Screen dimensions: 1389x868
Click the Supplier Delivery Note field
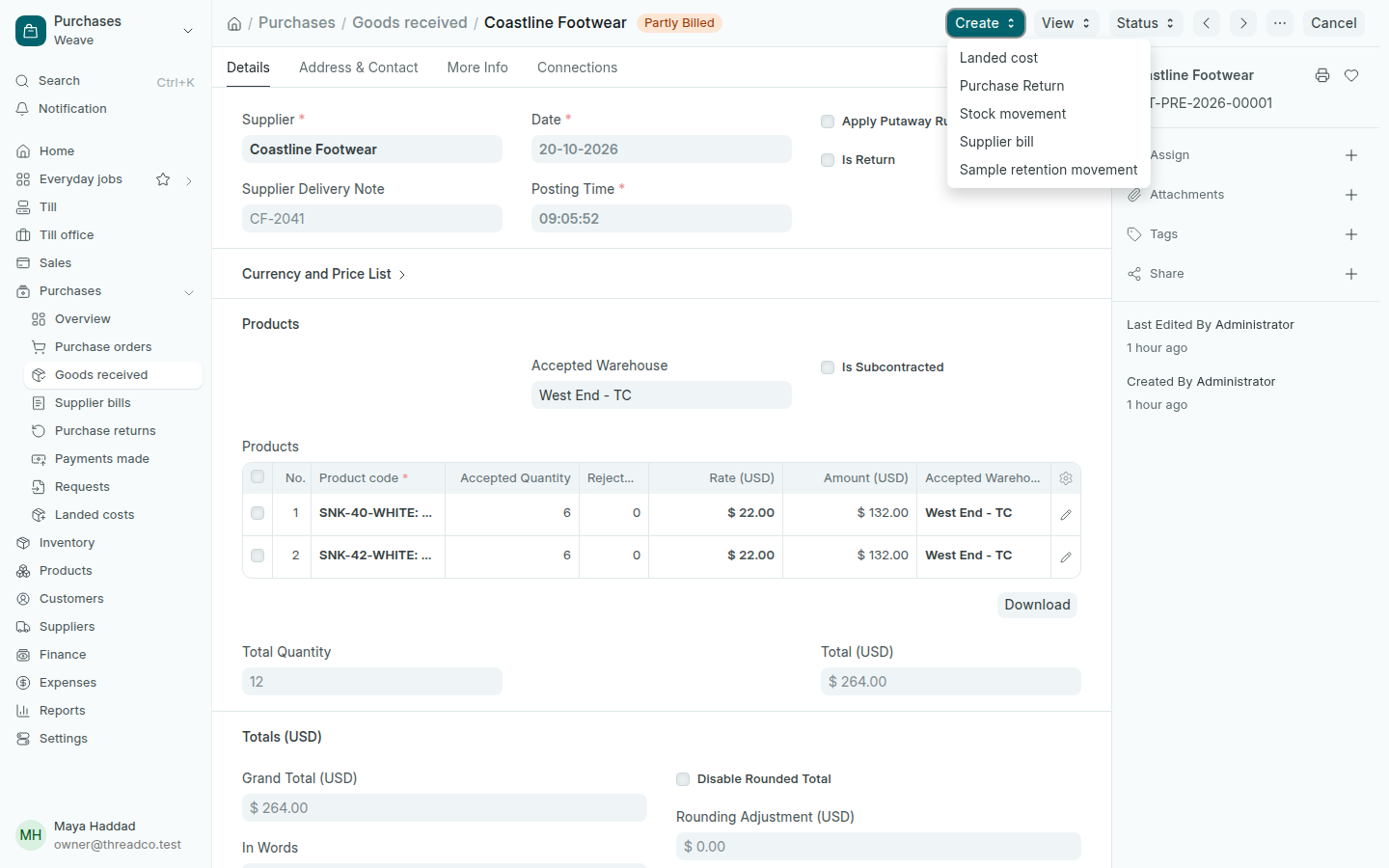point(372,219)
